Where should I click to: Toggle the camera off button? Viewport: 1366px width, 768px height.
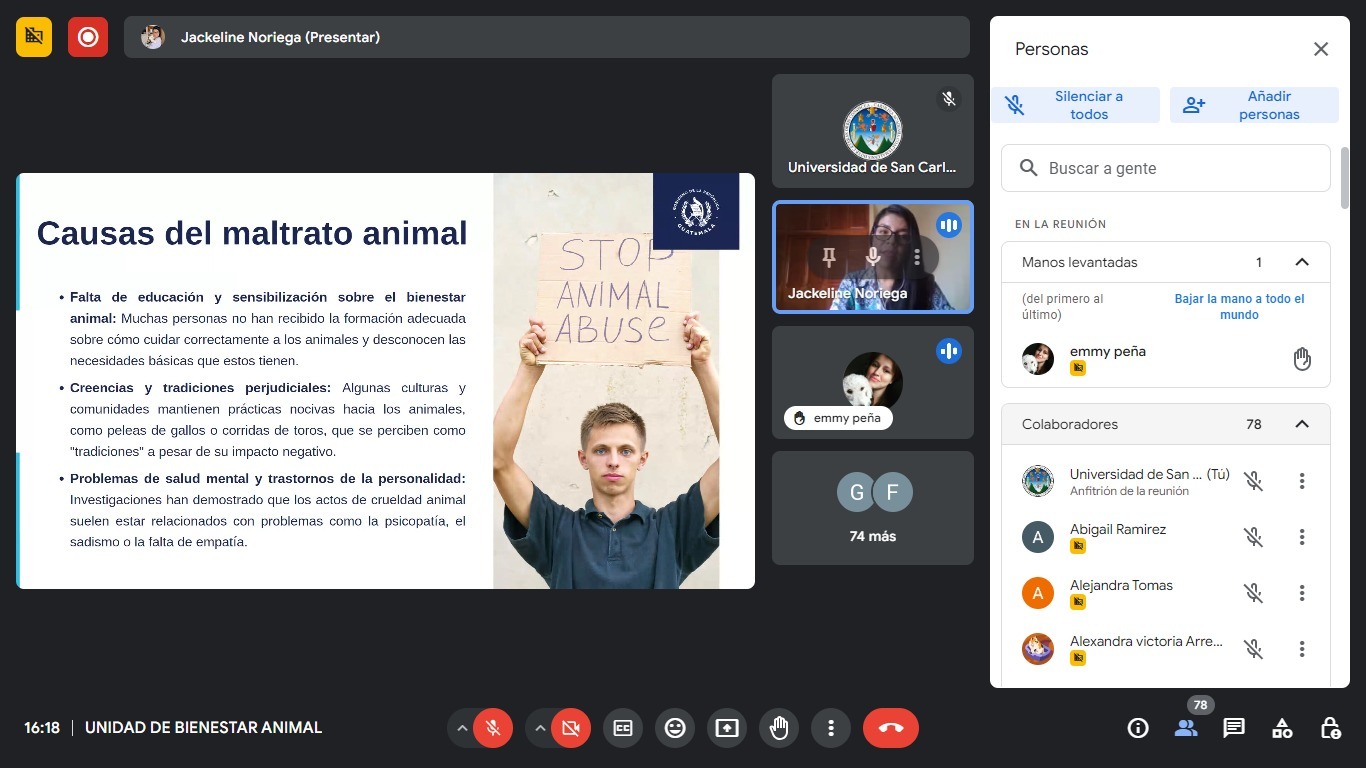pyautogui.click(x=571, y=728)
